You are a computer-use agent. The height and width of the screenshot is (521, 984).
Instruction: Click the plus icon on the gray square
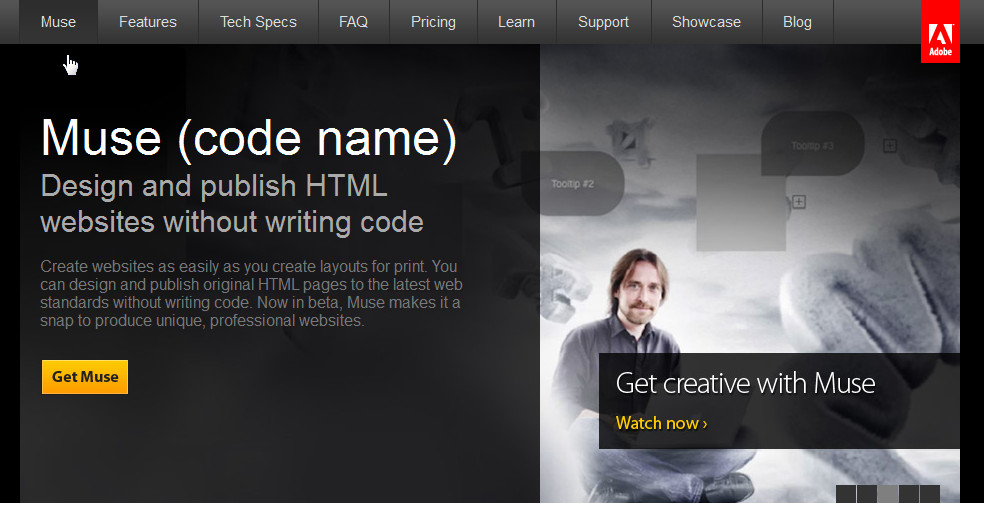click(798, 201)
